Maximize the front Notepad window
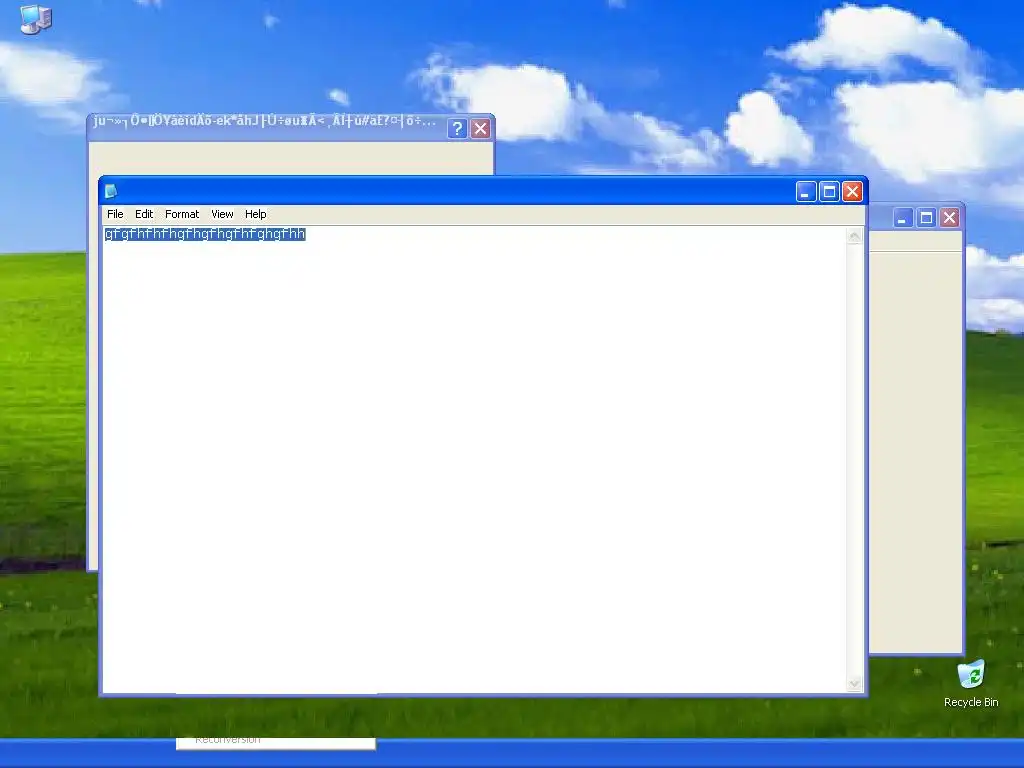 click(x=829, y=191)
